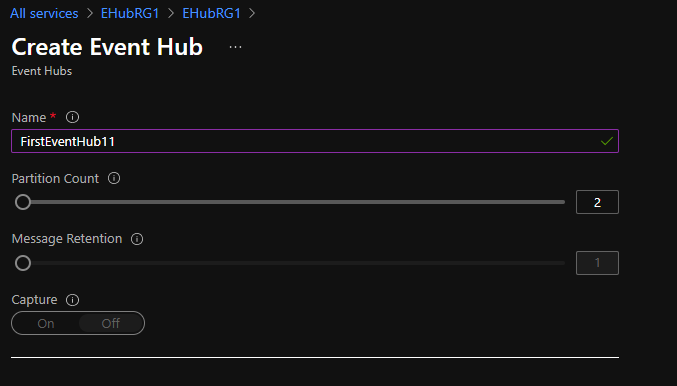677x386 pixels.
Task: Click the Partition Count info icon
Action: pos(114,178)
